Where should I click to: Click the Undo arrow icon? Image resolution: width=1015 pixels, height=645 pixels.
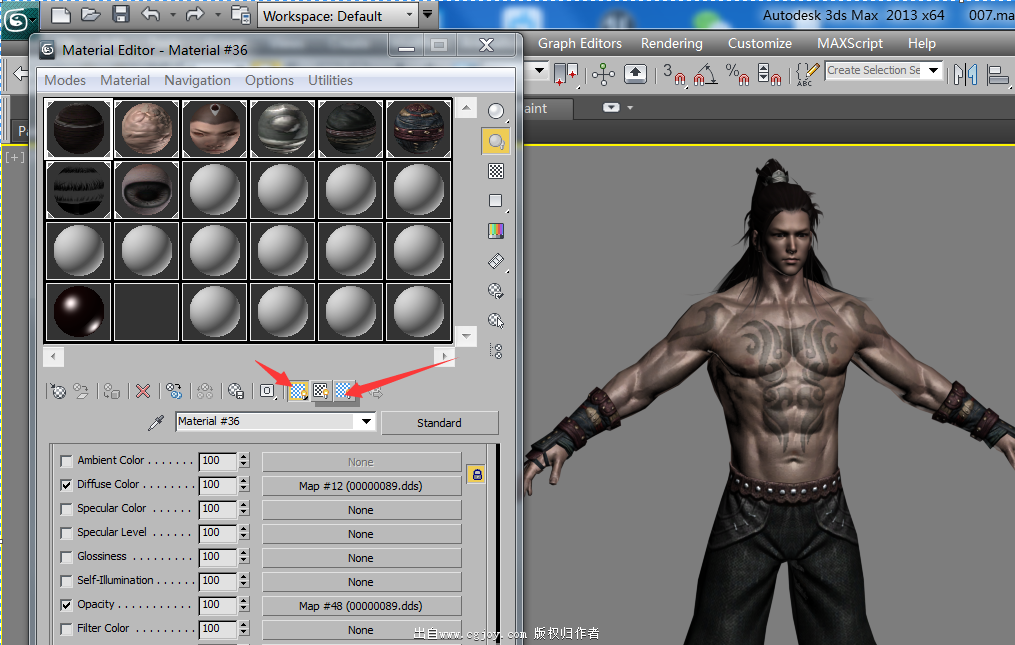tap(151, 14)
